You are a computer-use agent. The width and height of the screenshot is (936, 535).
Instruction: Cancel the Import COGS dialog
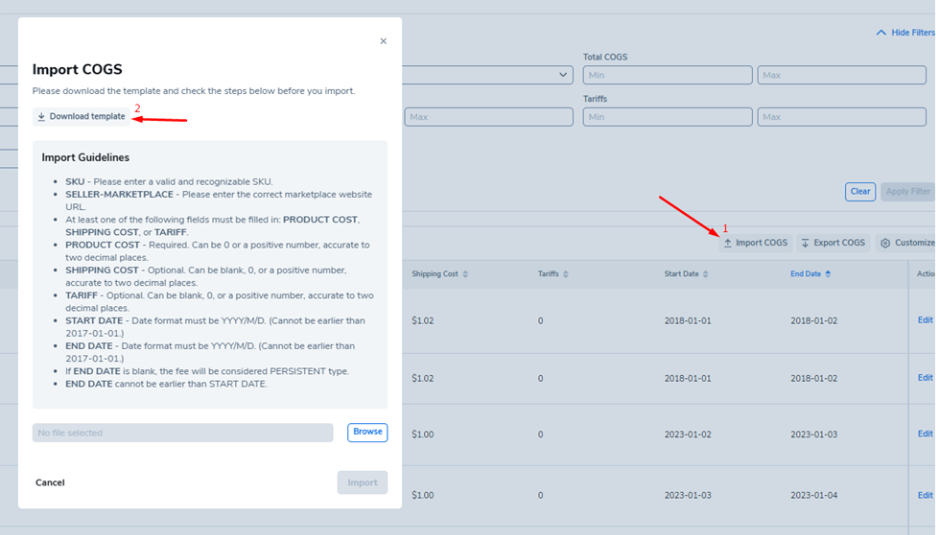click(50, 482)
